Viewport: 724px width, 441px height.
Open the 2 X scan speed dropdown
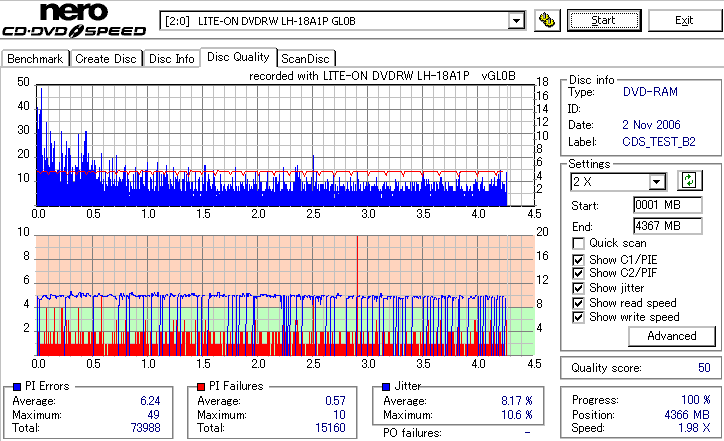pos(618,182)
